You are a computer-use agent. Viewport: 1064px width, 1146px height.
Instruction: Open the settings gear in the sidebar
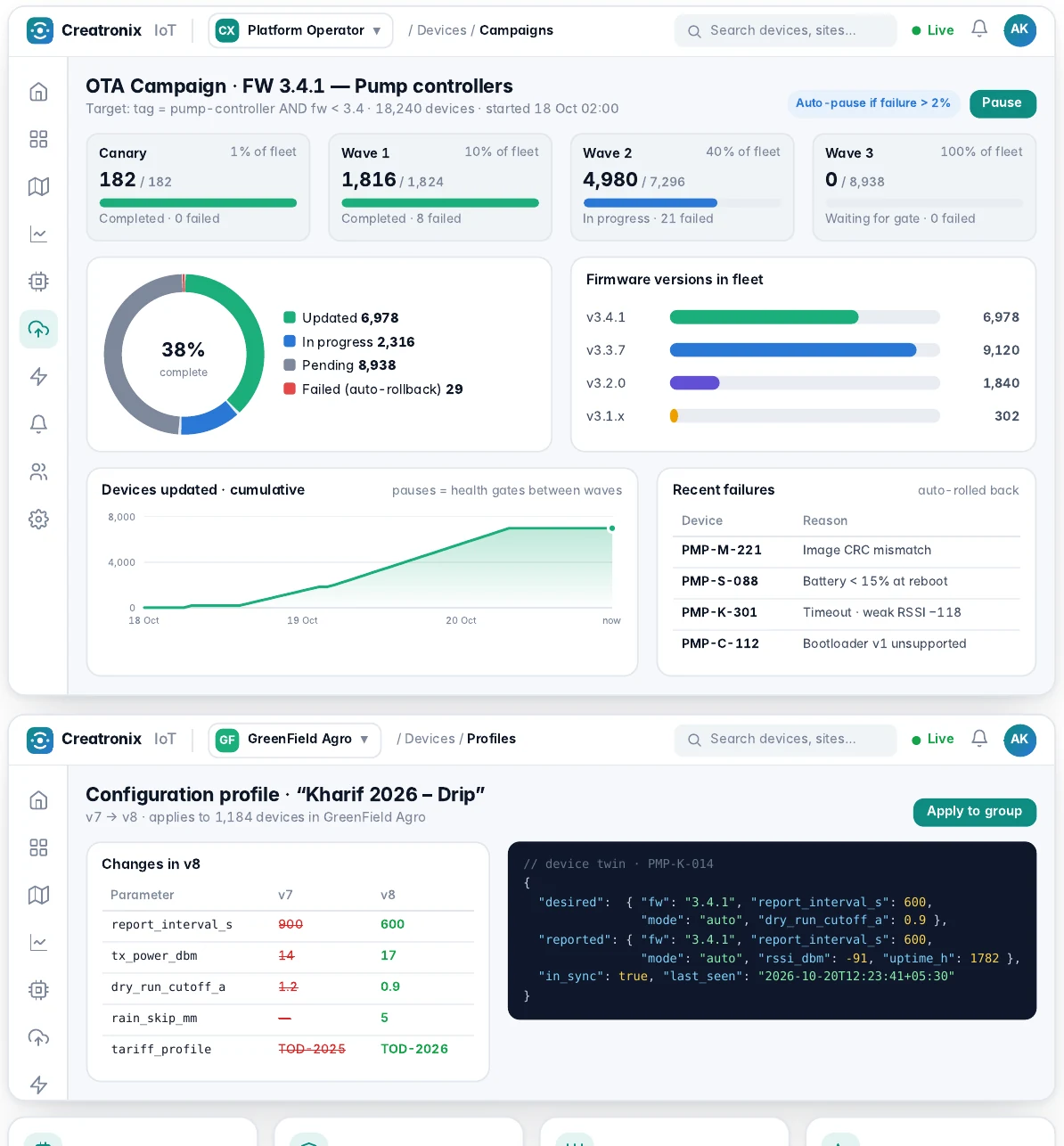point(38,519)
